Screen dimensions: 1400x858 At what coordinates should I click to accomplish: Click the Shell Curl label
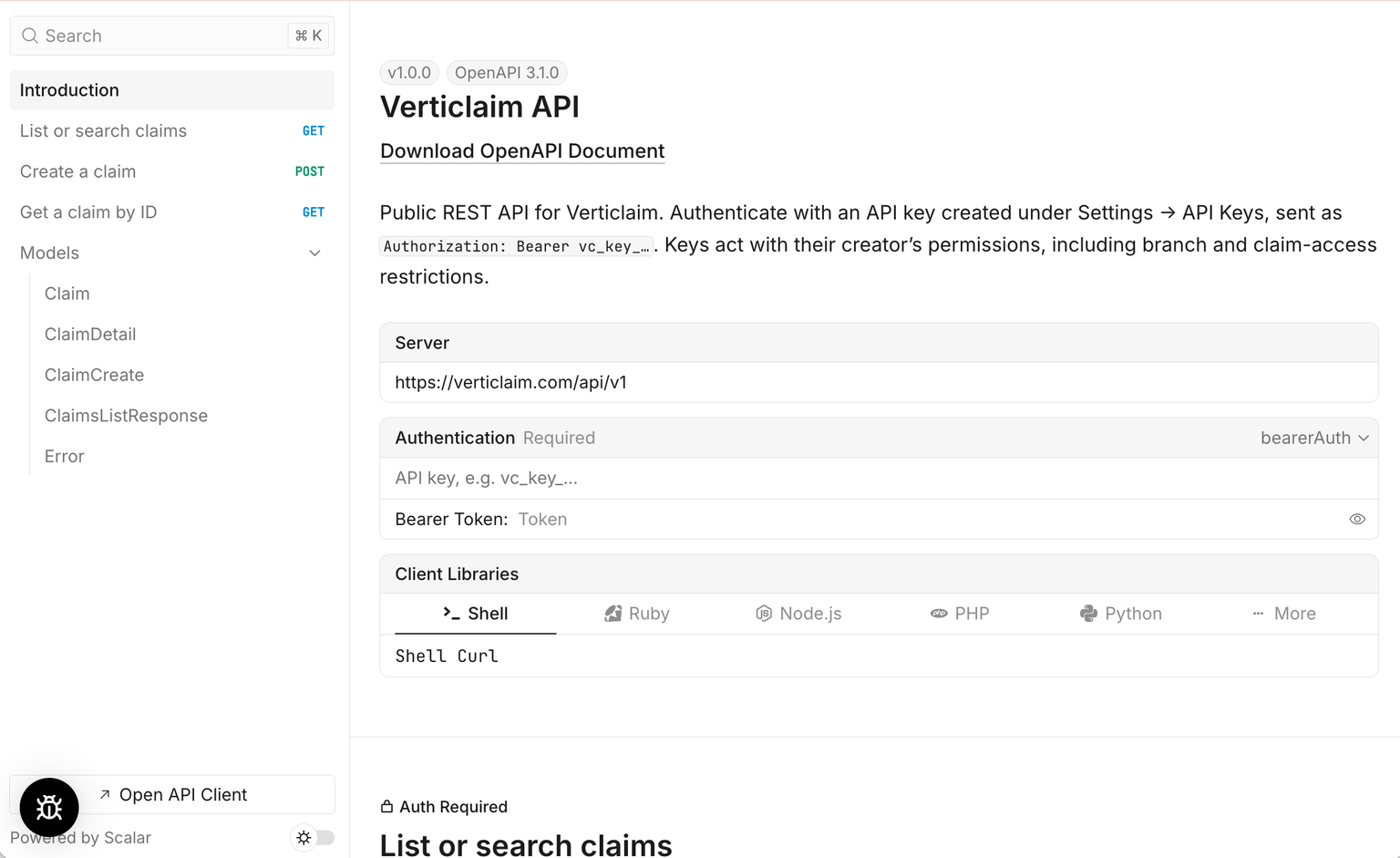tap(447, 656)
